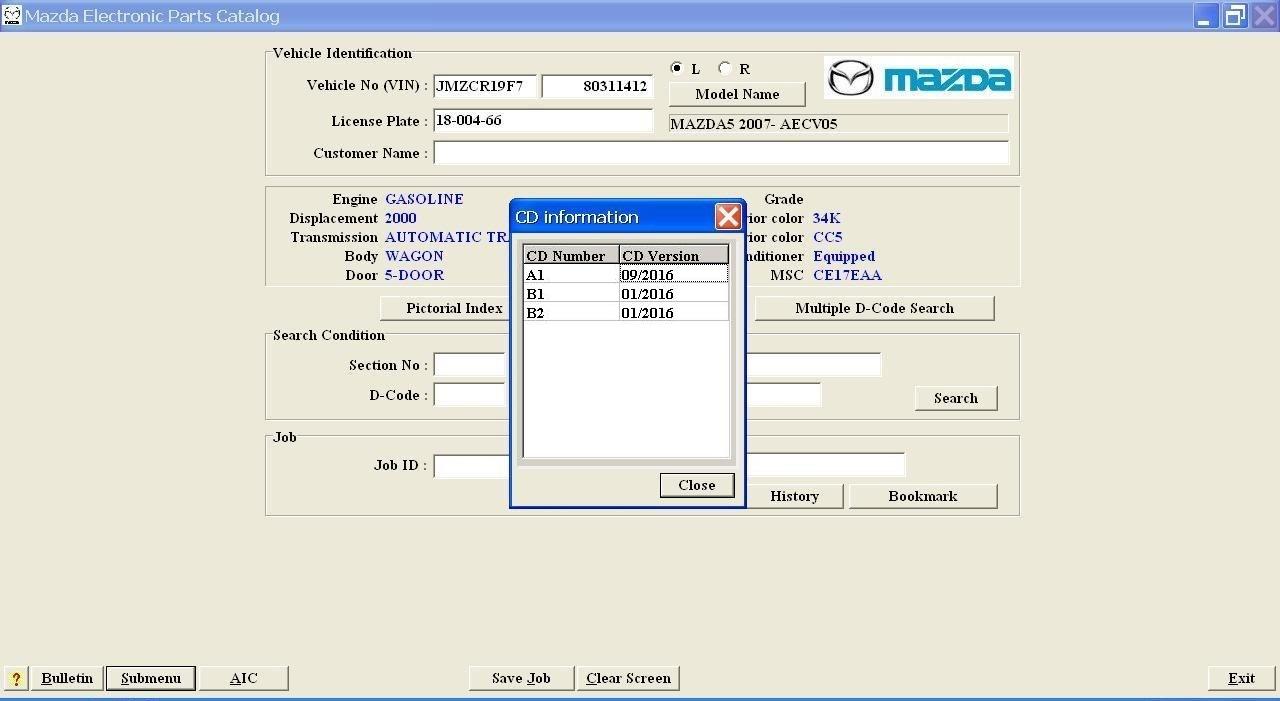Click the Model Name button

pyautogui.click(x=737, y=93)
